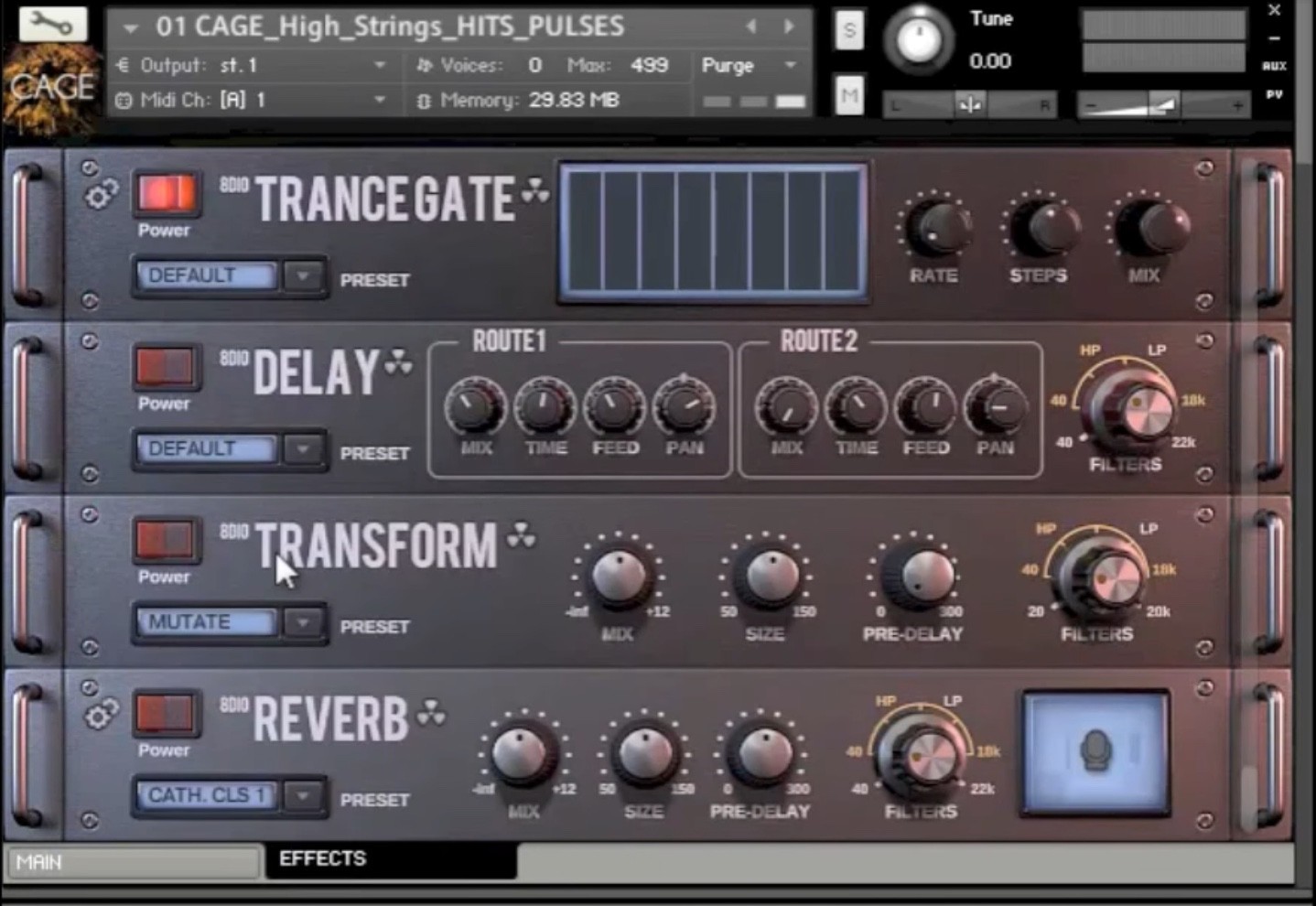Select the EFFECTS tab

(391, 859)
